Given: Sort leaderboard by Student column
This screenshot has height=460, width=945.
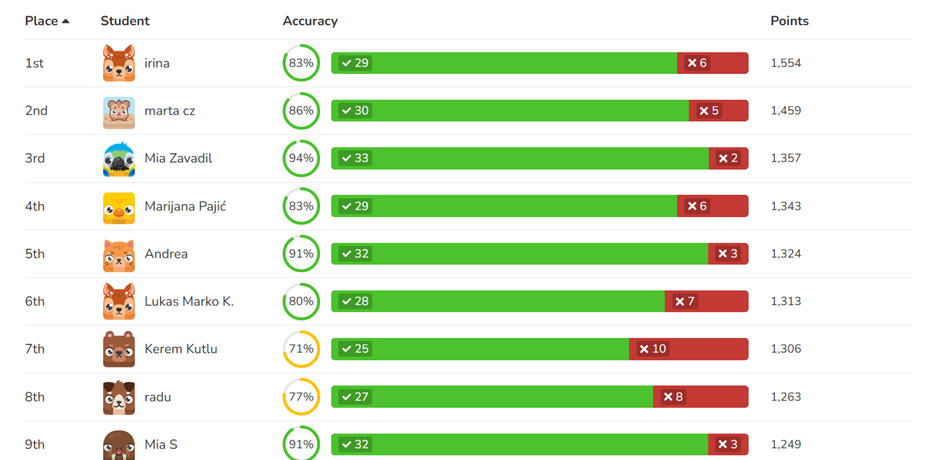Looking at the screenshot, I should pos(125,21).
